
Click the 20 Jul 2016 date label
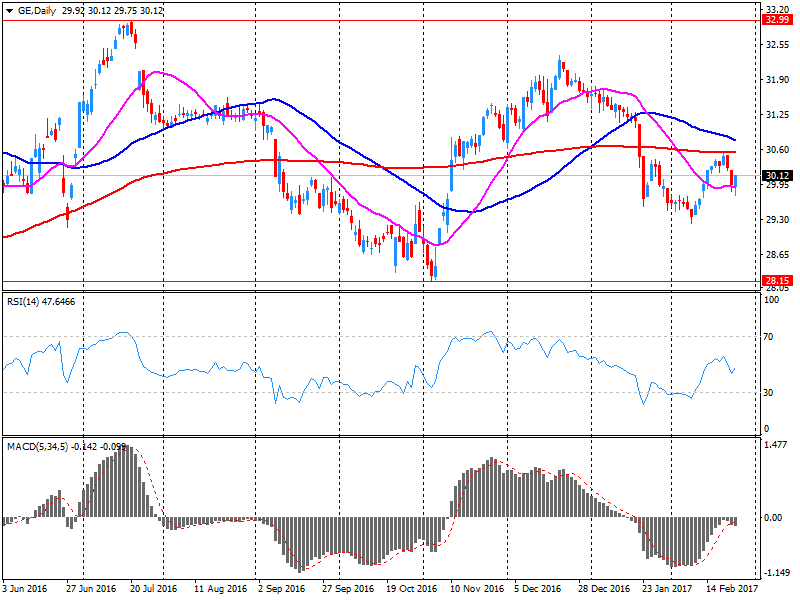coord(153,590)
